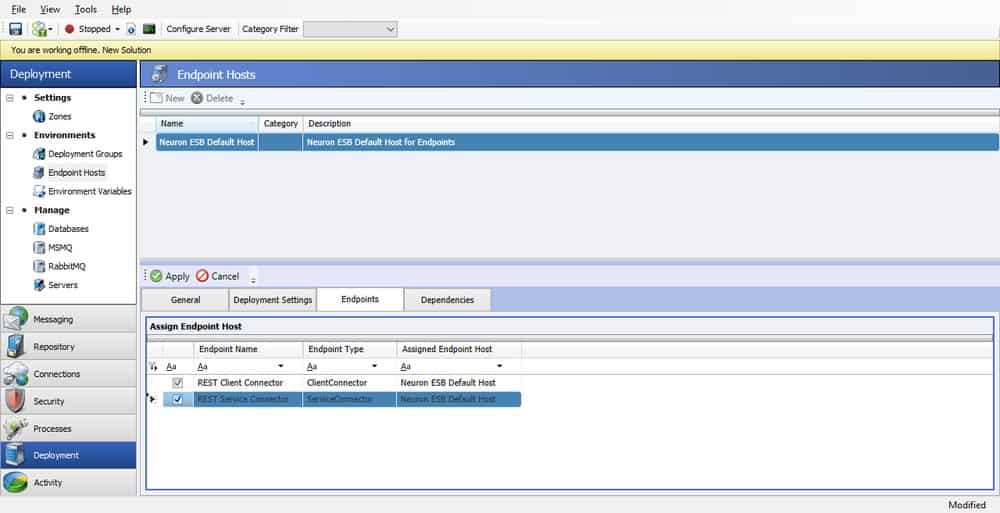The width and height of the screenshot is (1000, 513).
Task: Switch to the Activity section
Action: tap(68, 482)
